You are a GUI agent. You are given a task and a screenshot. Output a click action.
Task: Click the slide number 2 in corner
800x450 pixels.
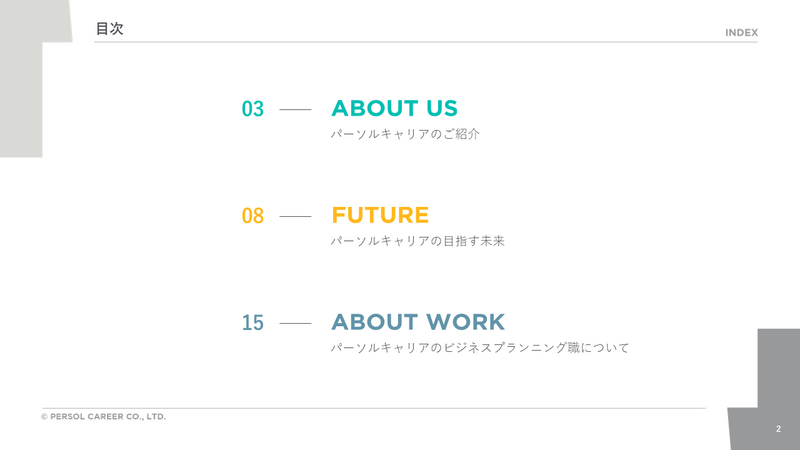point(778,429)
